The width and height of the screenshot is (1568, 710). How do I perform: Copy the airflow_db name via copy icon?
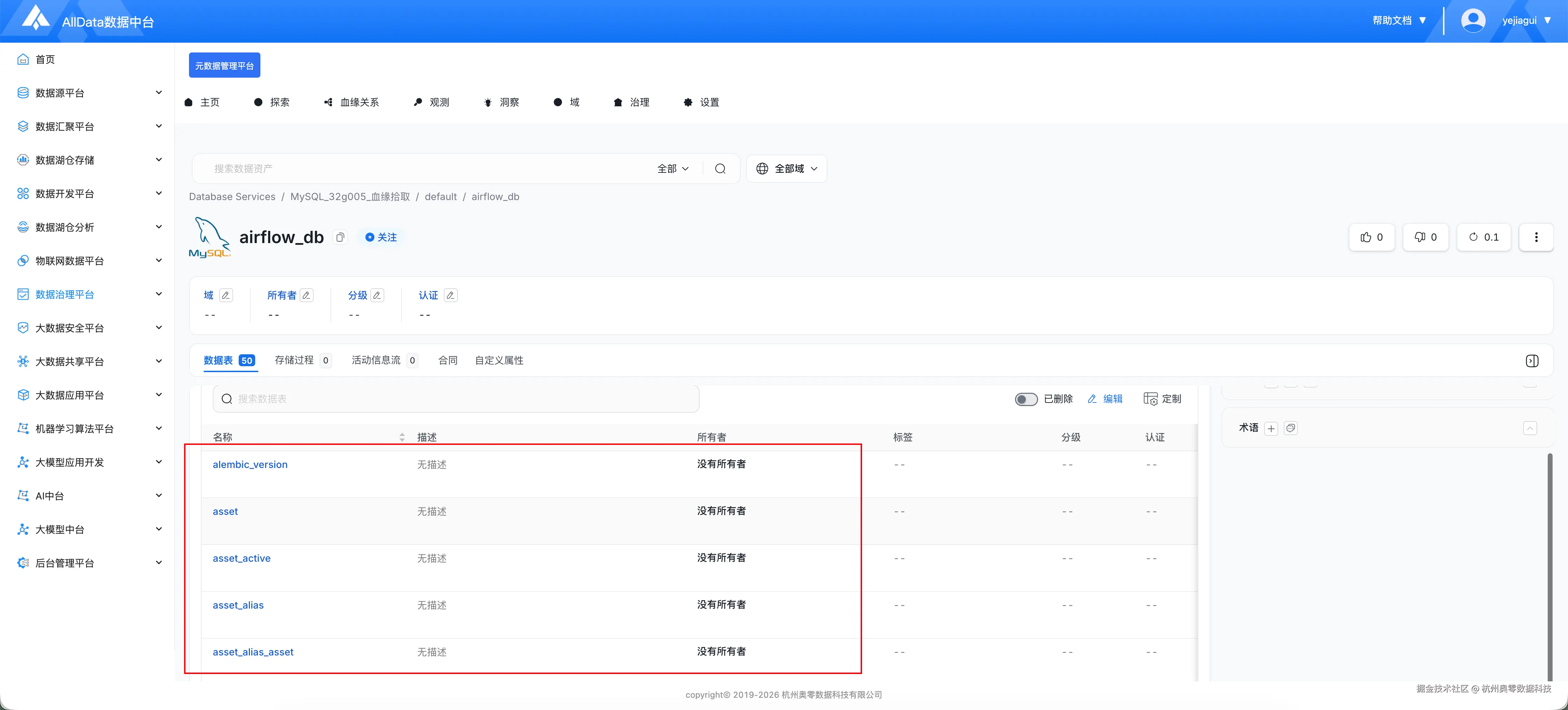point(340,237)
